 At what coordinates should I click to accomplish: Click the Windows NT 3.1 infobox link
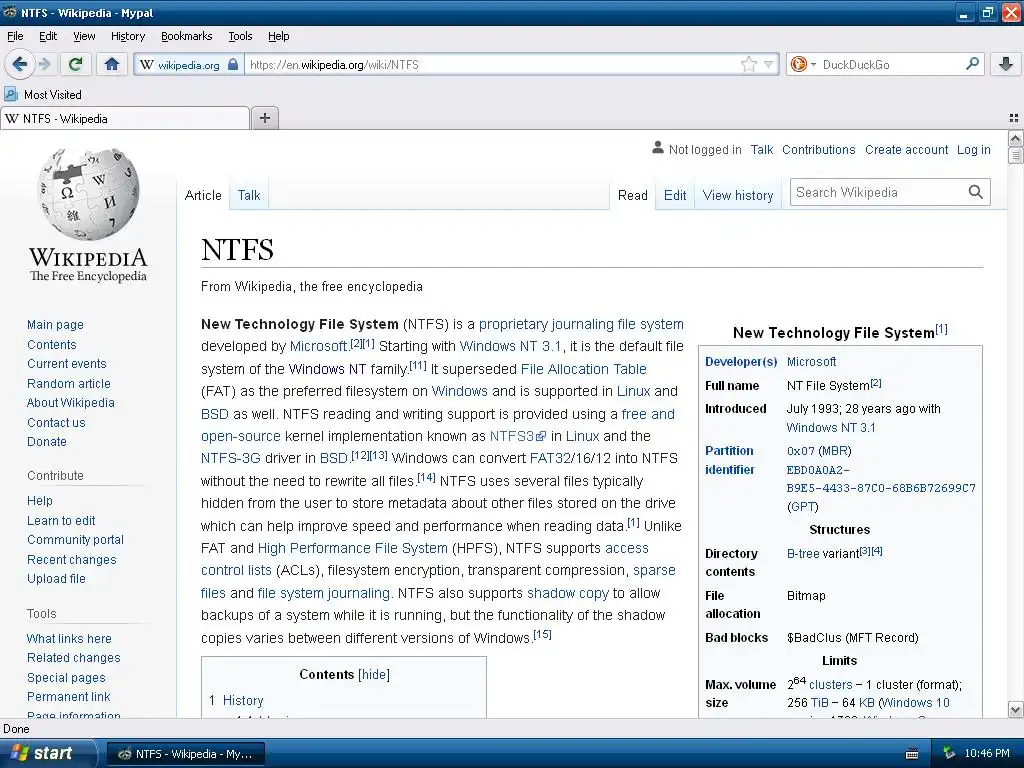tap(831, 428)
